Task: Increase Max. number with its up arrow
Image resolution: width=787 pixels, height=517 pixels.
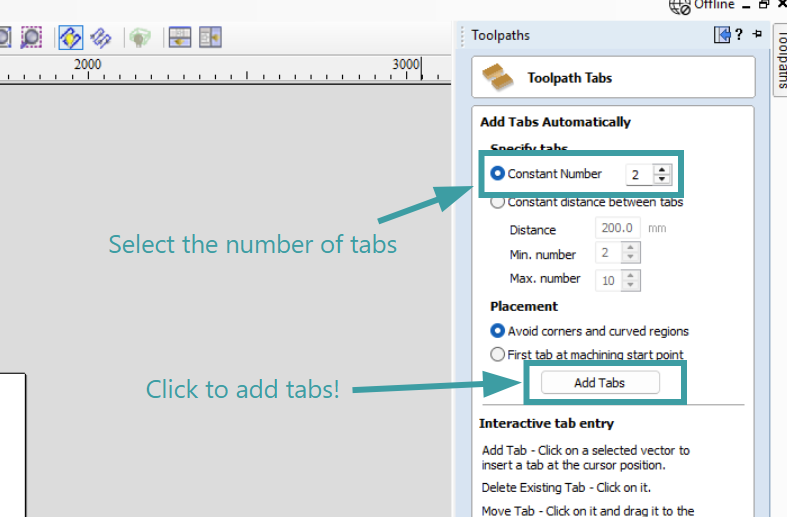Action: click(630, 276)
